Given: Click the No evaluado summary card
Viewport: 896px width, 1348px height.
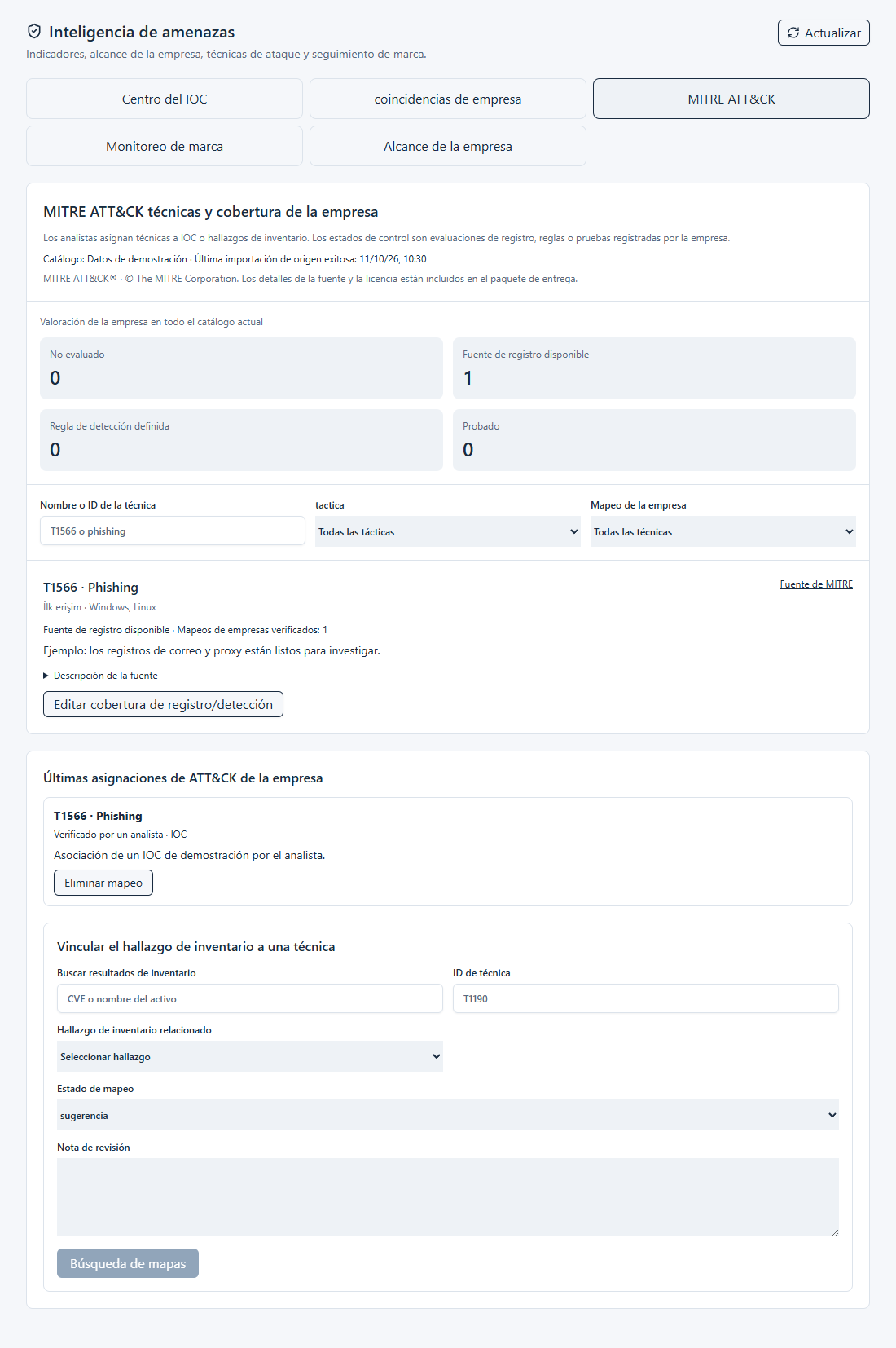Looking at the screenshot, I should (x=241, y=368).
